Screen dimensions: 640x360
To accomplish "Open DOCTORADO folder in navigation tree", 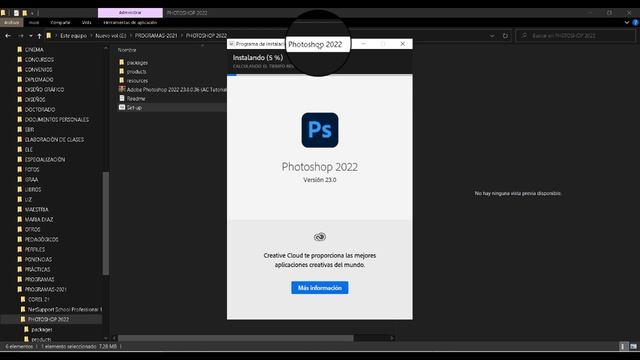I will 40,109.
